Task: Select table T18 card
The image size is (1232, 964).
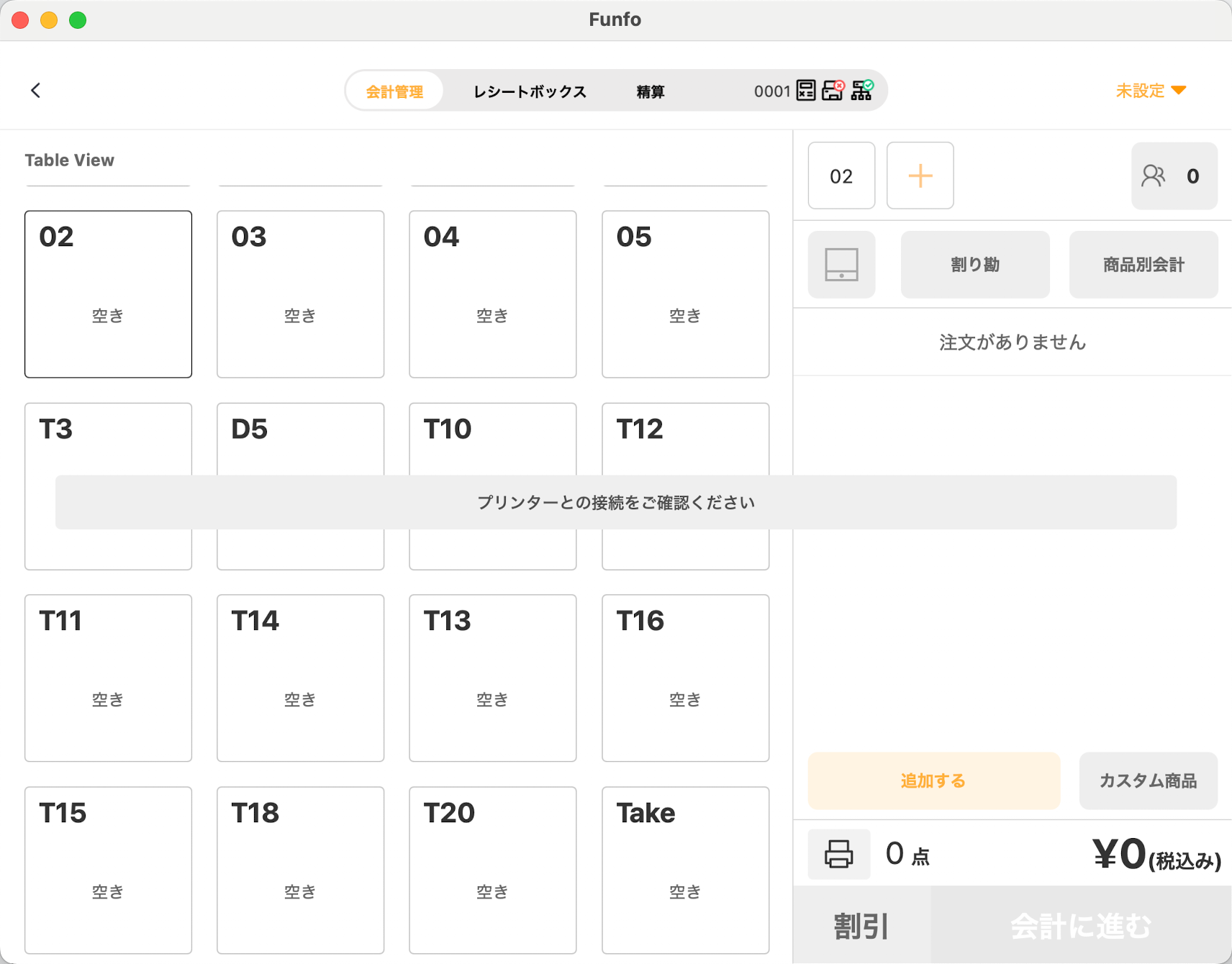Action: (300, 870)
